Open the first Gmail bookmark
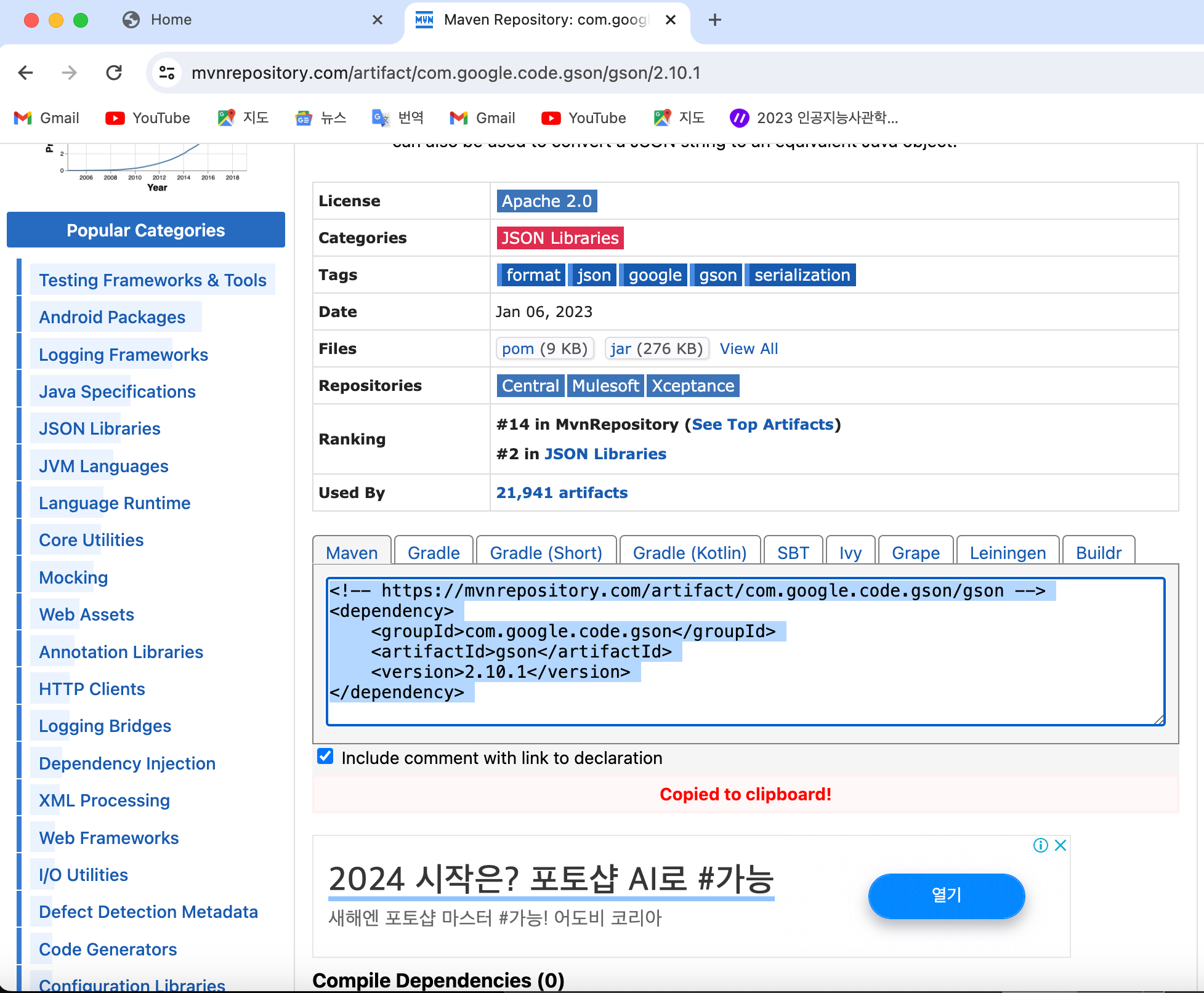The image size is (1204, 993). pyautogui.click(x=47, y=118)
